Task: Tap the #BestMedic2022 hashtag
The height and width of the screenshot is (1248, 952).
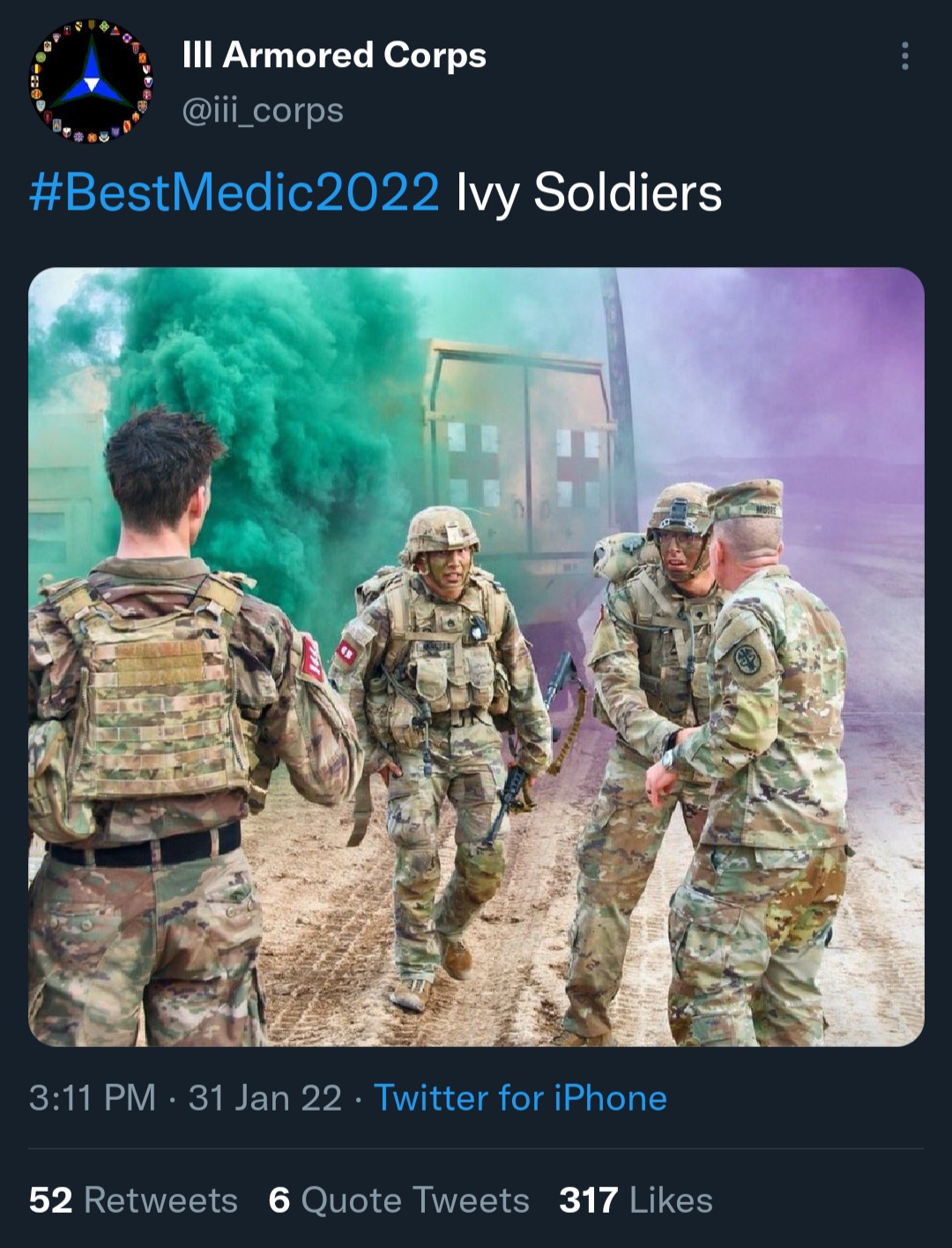Action: coord(234,192)
